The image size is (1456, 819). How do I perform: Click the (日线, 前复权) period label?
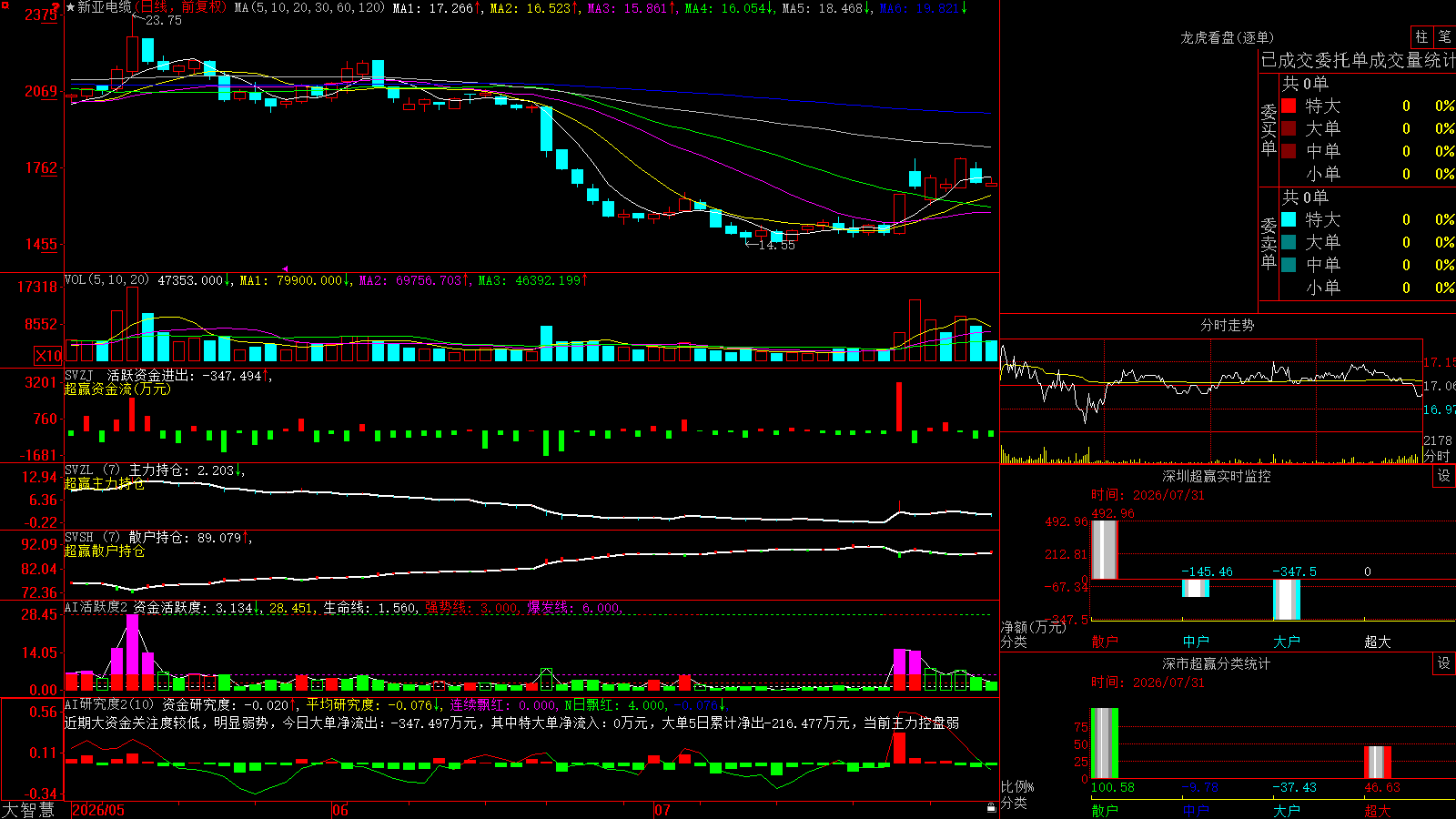181,7
